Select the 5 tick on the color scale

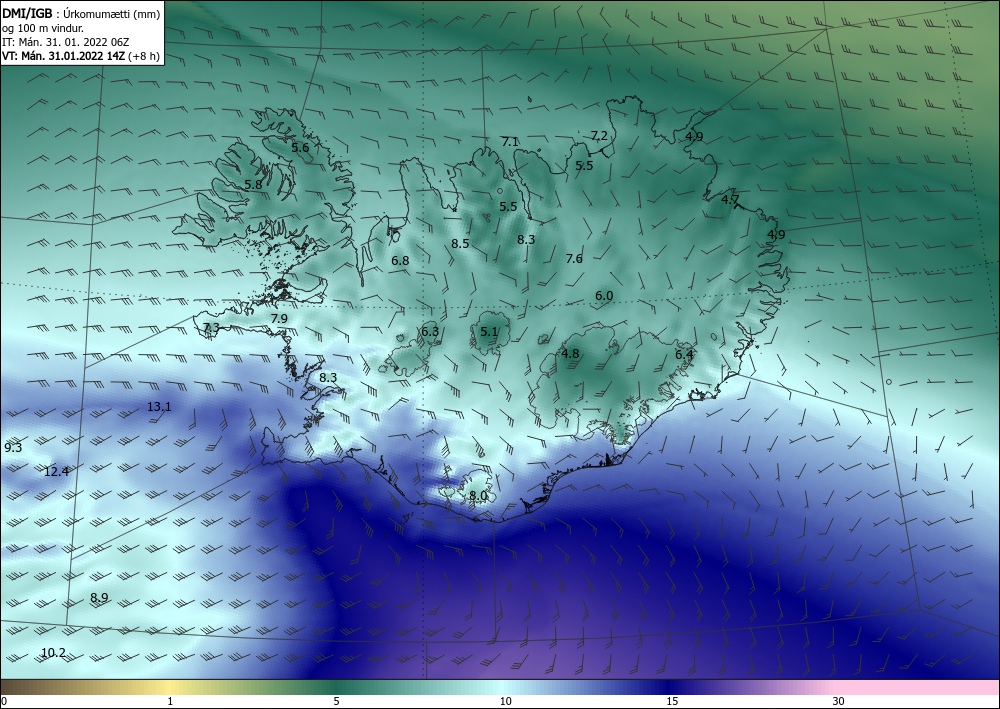coord(336,701)
